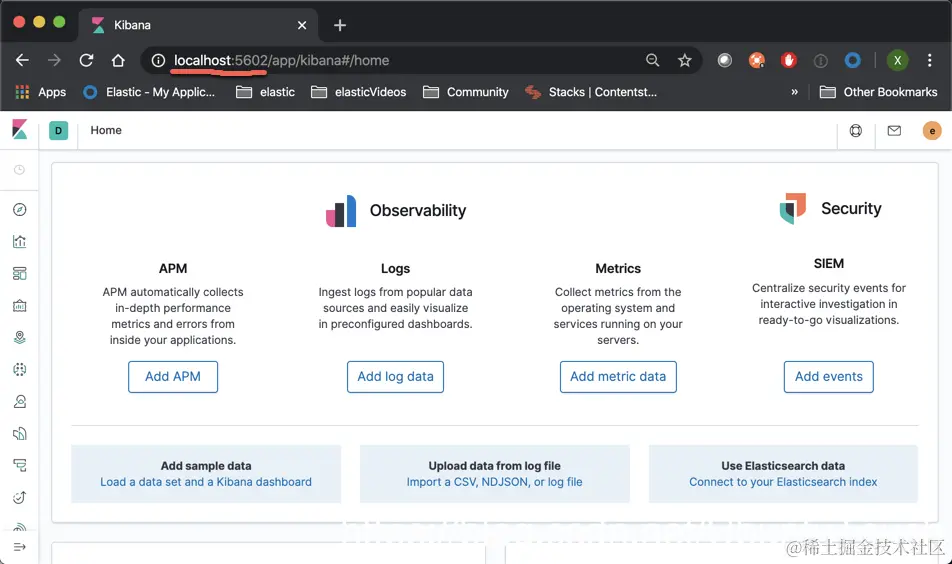This screenshot has height=564, width=952.
Task: Open Visualize chart icon in sidebar
Action: coord(19,242)
